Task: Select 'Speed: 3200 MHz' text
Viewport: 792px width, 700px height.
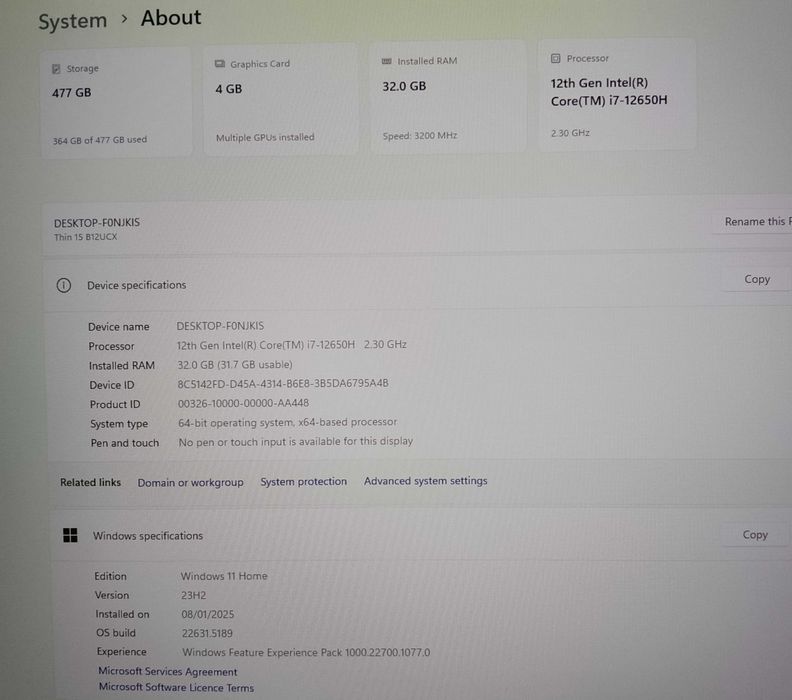Action: tap(420, 135)
